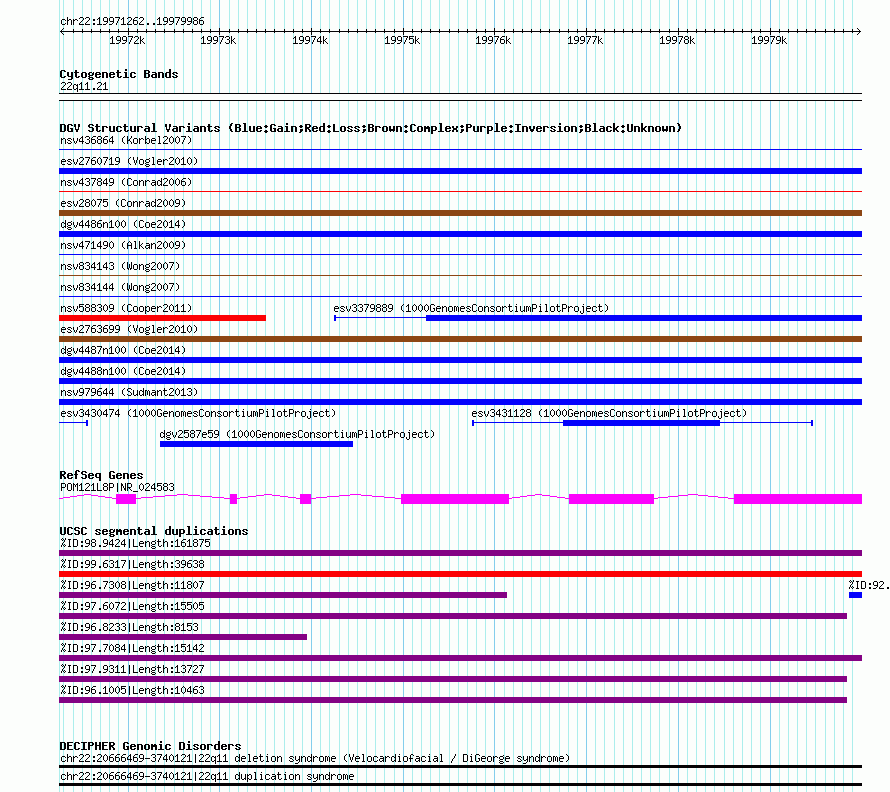Select the %ID:98.9424 Length:161875 duplication label
Screen dimensions: 890x792
pos(136,543)
